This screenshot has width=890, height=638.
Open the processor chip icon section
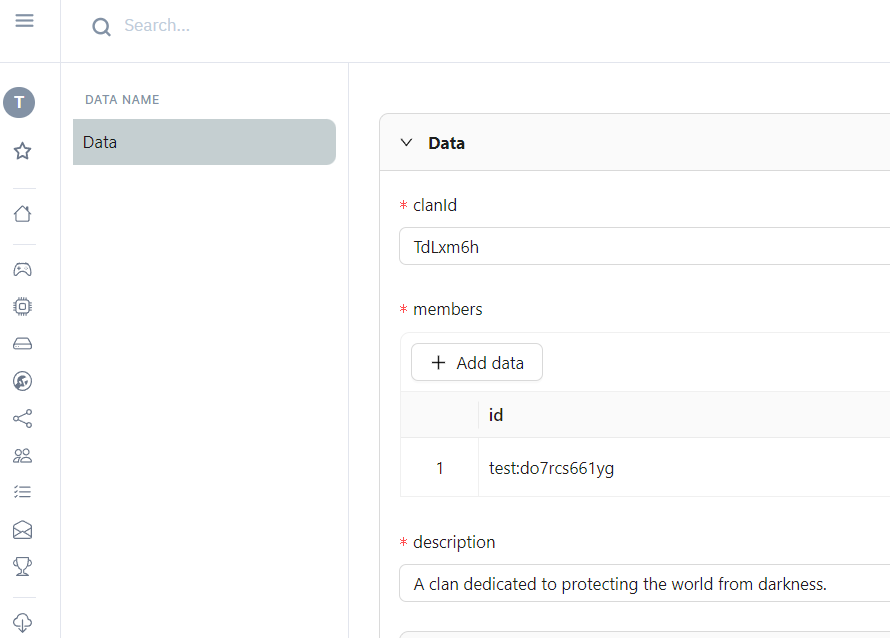[x=23, y=307]
